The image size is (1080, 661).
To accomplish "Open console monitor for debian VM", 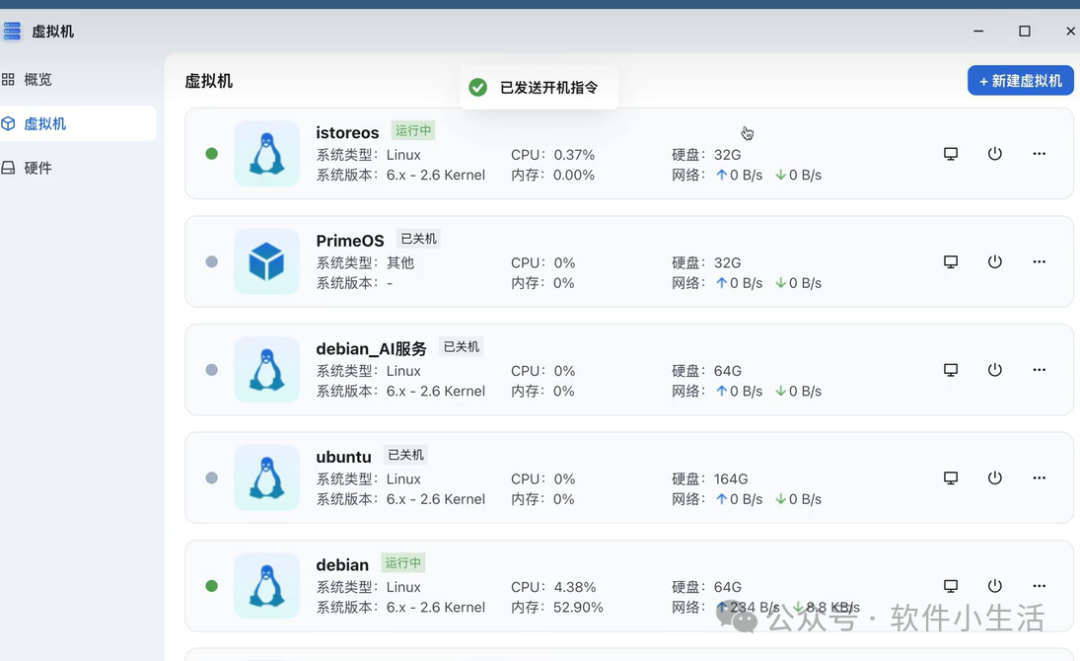I will tap(951, 586).
